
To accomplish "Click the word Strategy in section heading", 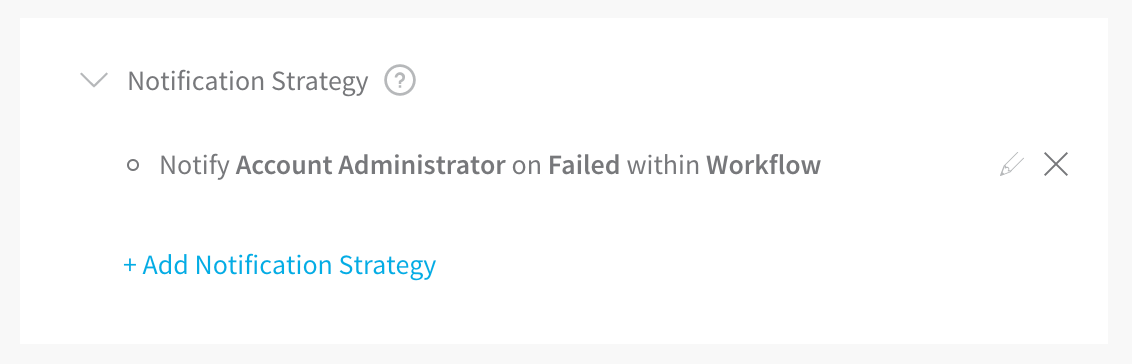I will pyautogui.click(x=320, y=82).
